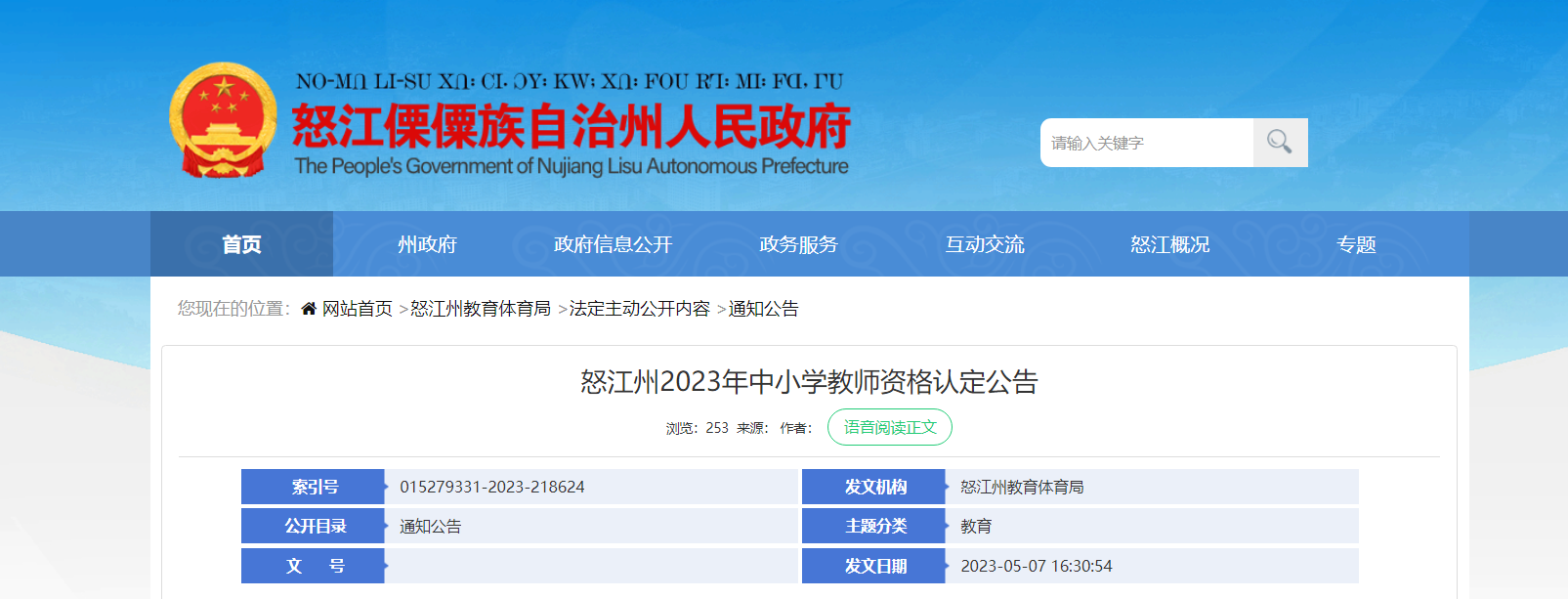Viewport: 1568px width, 599px height.
Task: Click the home icon in breadcrumb
Action: [x=309, y=309]
